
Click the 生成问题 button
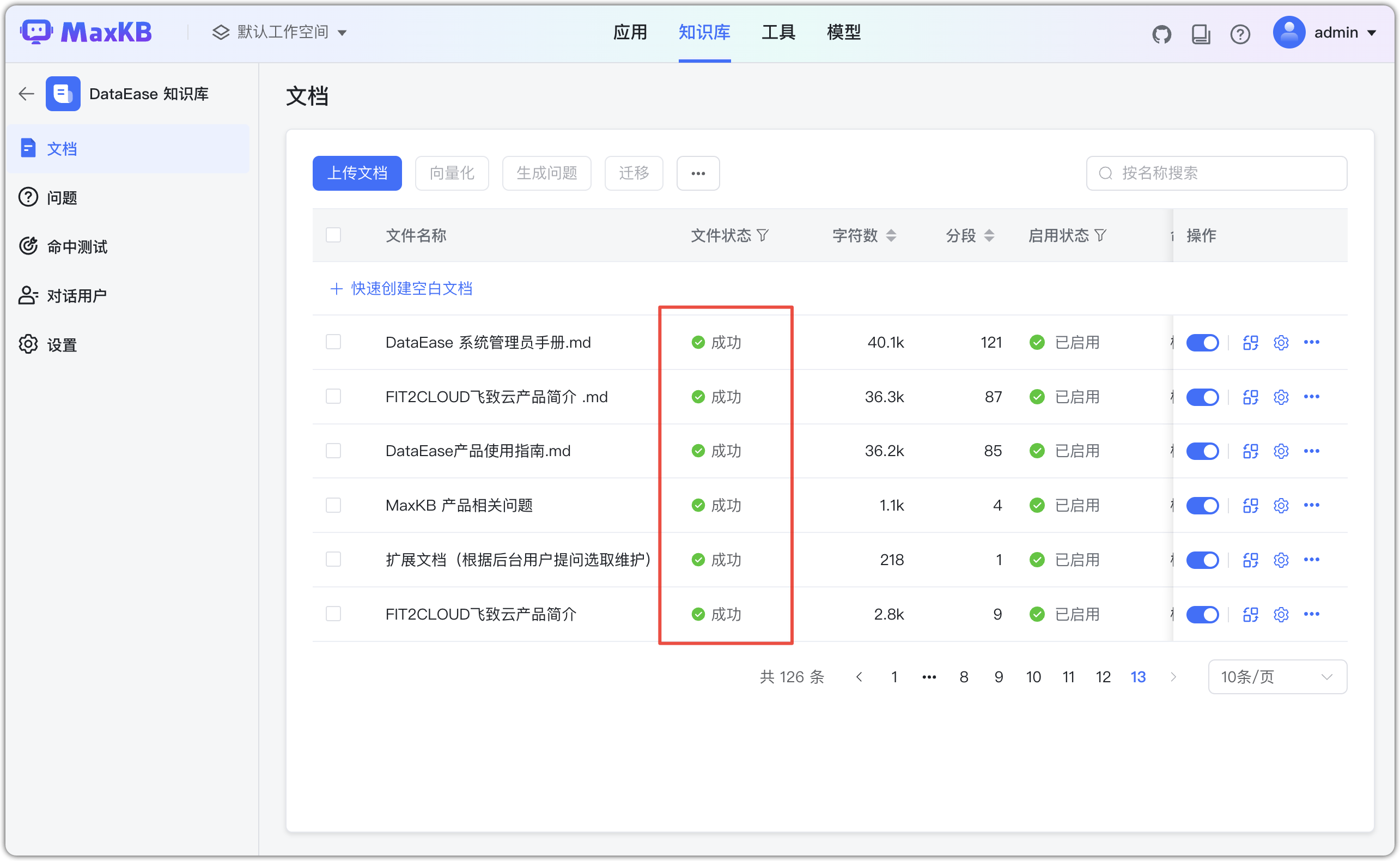pos(546,173)
